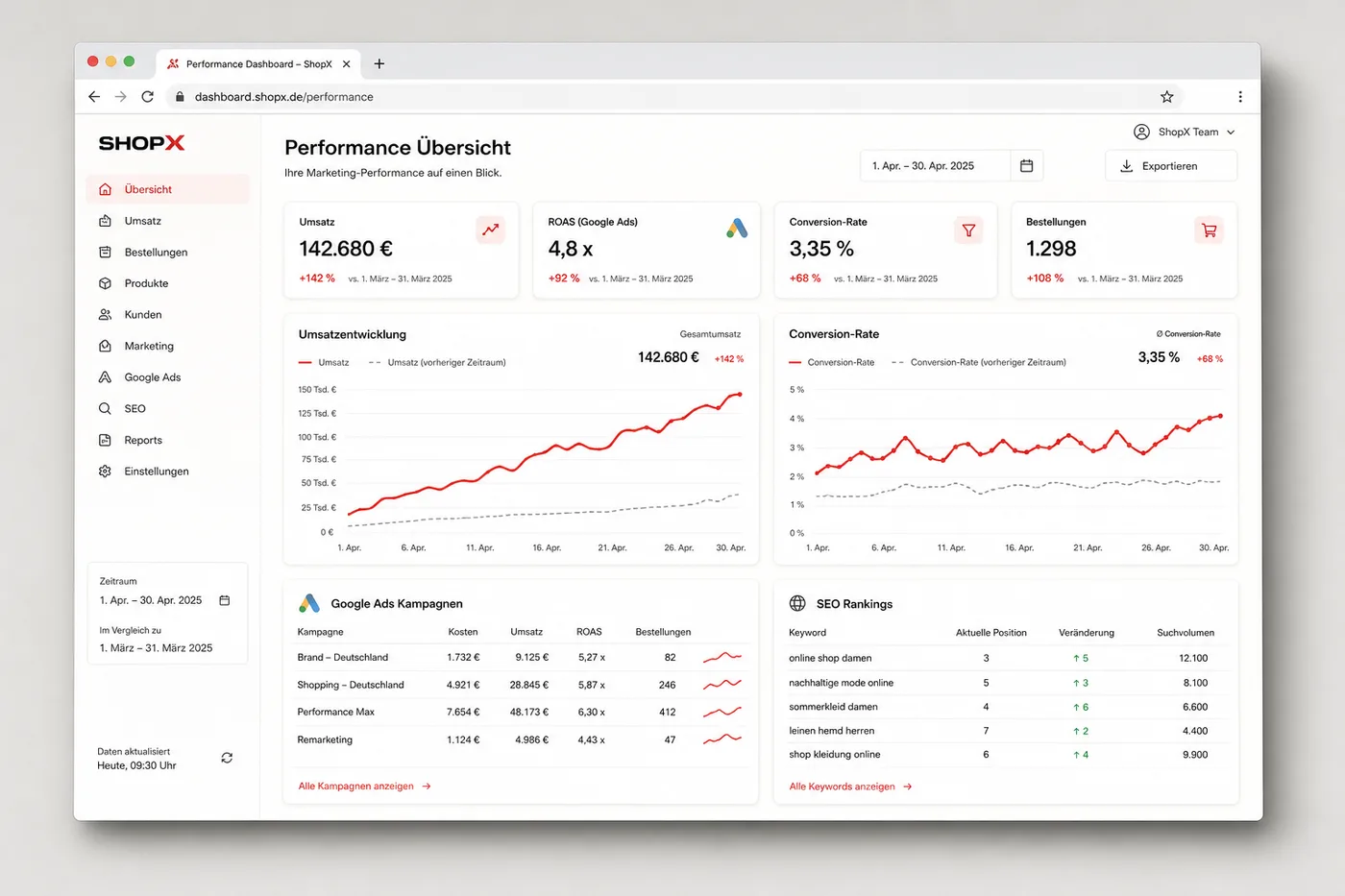Open Alle Kampagnen anzeigen link

pyautogui.click(x=365, y=787)
